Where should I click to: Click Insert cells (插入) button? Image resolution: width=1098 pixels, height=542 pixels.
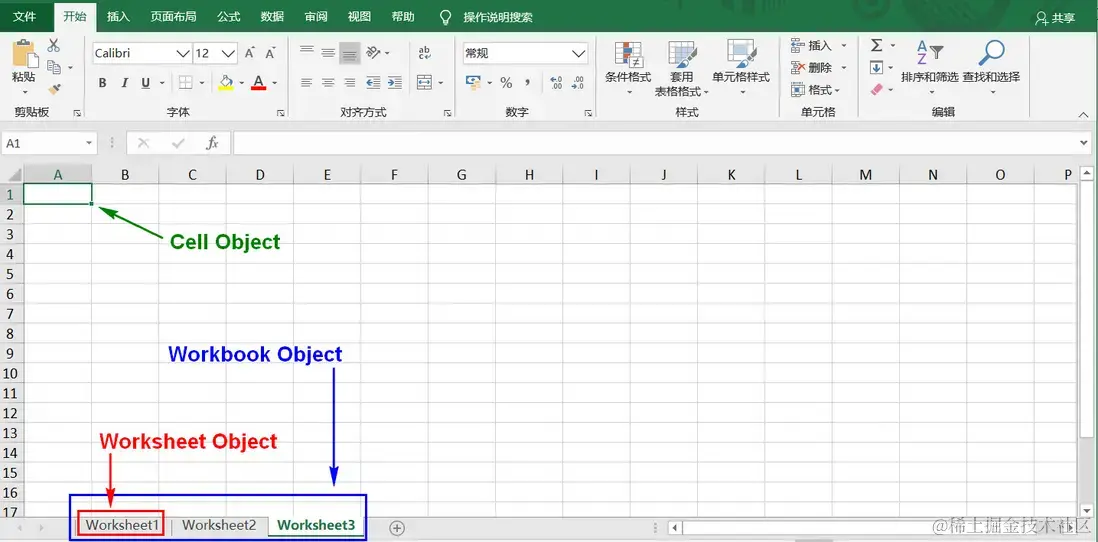[819, 46]
